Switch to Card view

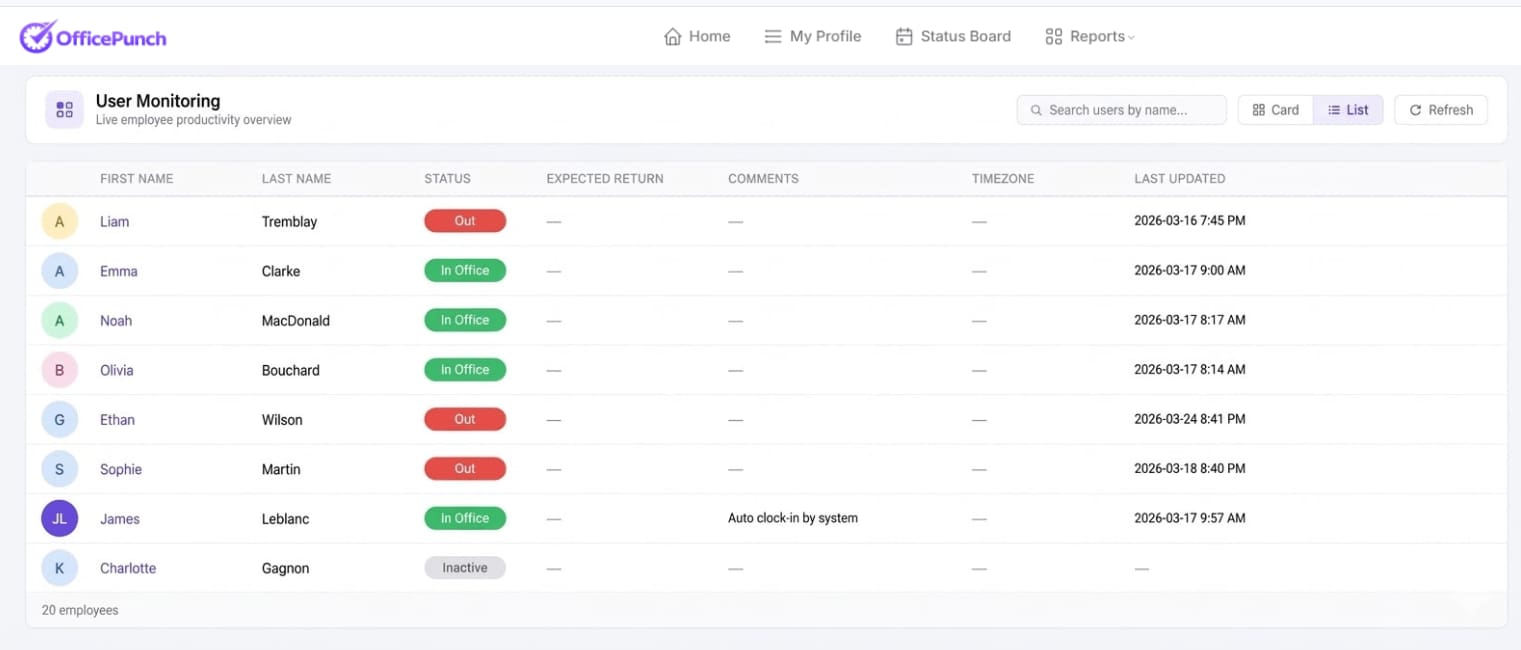[x=1275, y=110]
